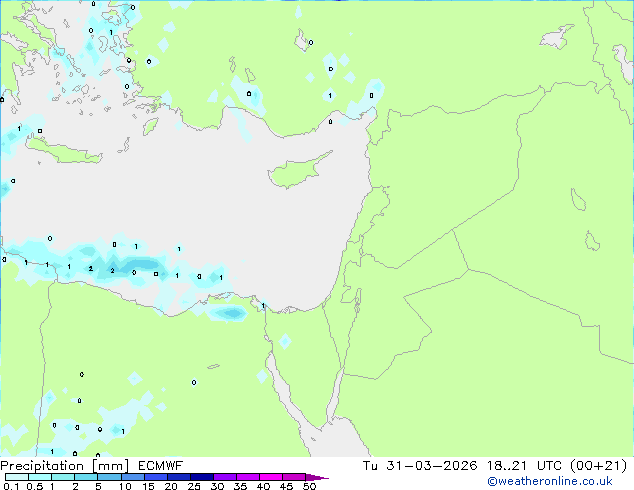634x490 pixels.
Task: Click the '25' legend scale label
Action: coord(194,486)
